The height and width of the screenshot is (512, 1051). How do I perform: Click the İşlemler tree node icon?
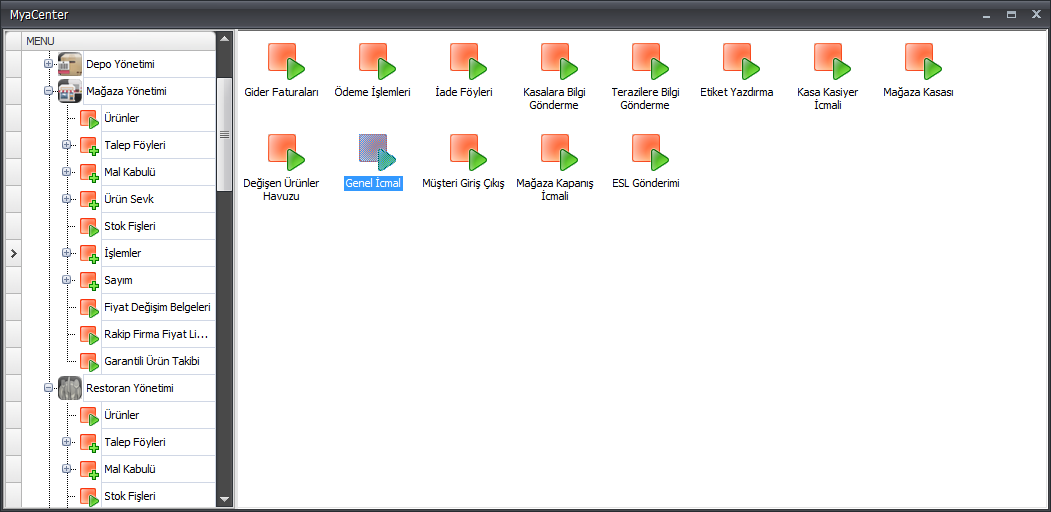pos(89,254)
